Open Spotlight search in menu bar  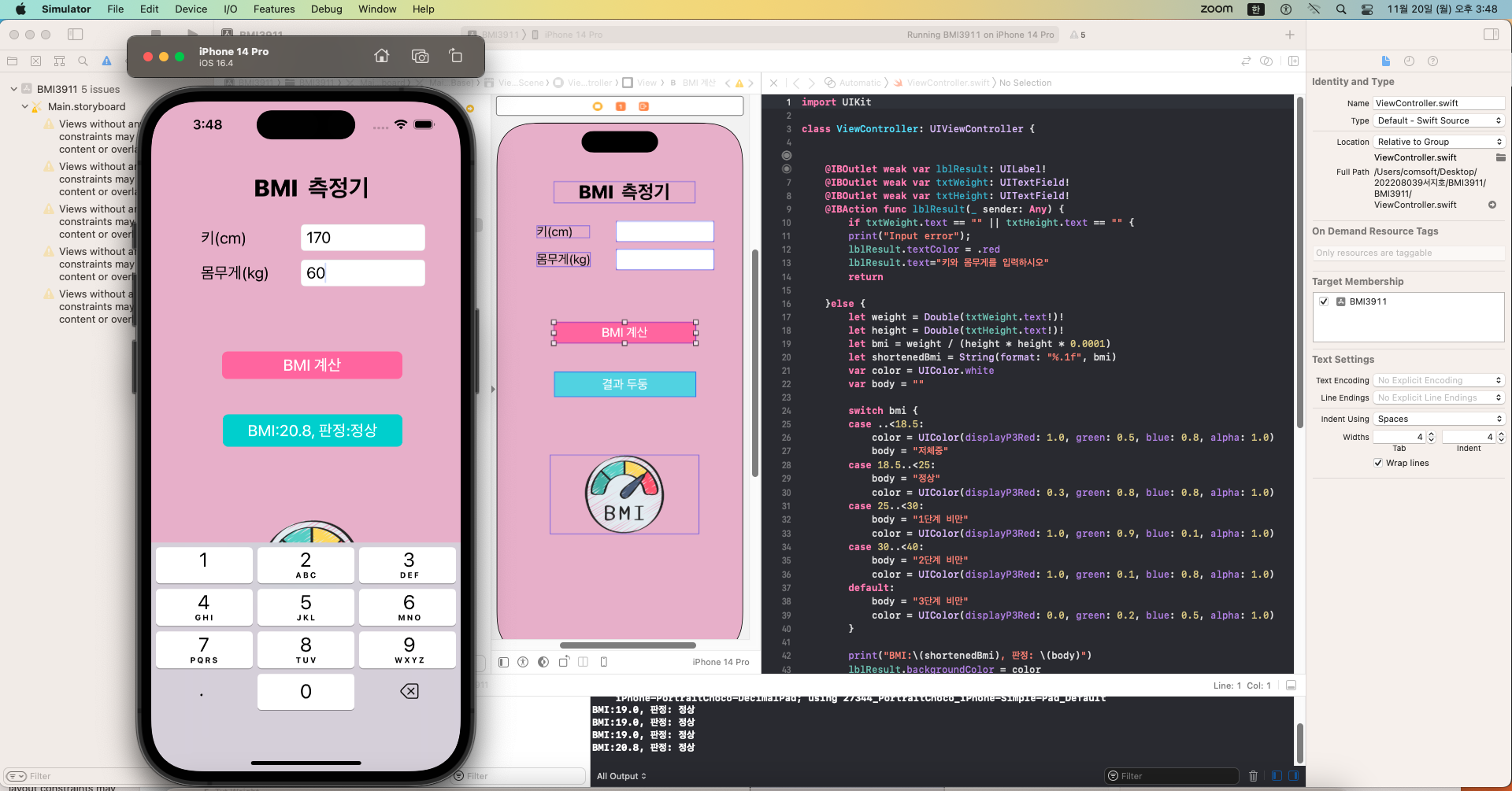coord(1341,9)
